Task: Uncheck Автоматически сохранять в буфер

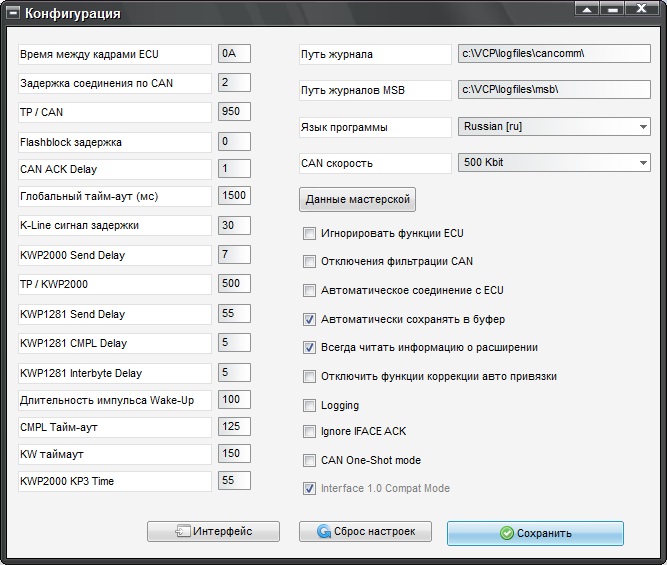Action: (309, 319)
